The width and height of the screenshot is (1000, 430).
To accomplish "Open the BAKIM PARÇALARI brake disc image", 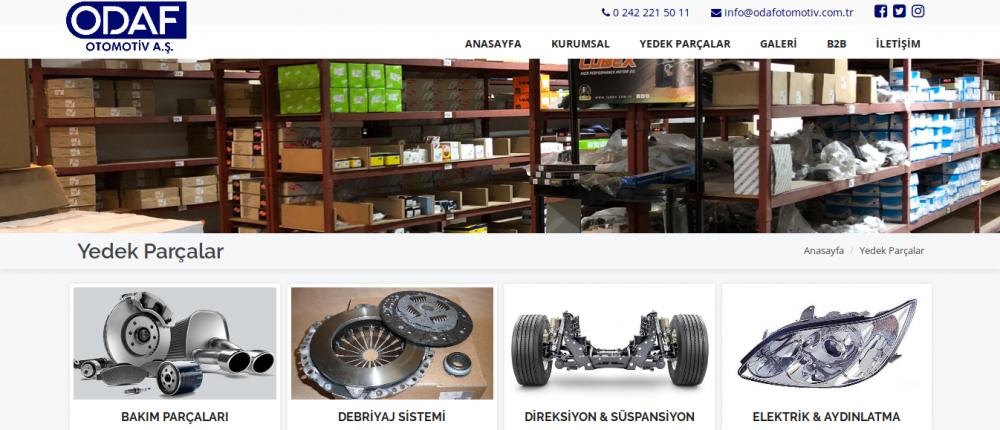I will (x=175, y=343).
